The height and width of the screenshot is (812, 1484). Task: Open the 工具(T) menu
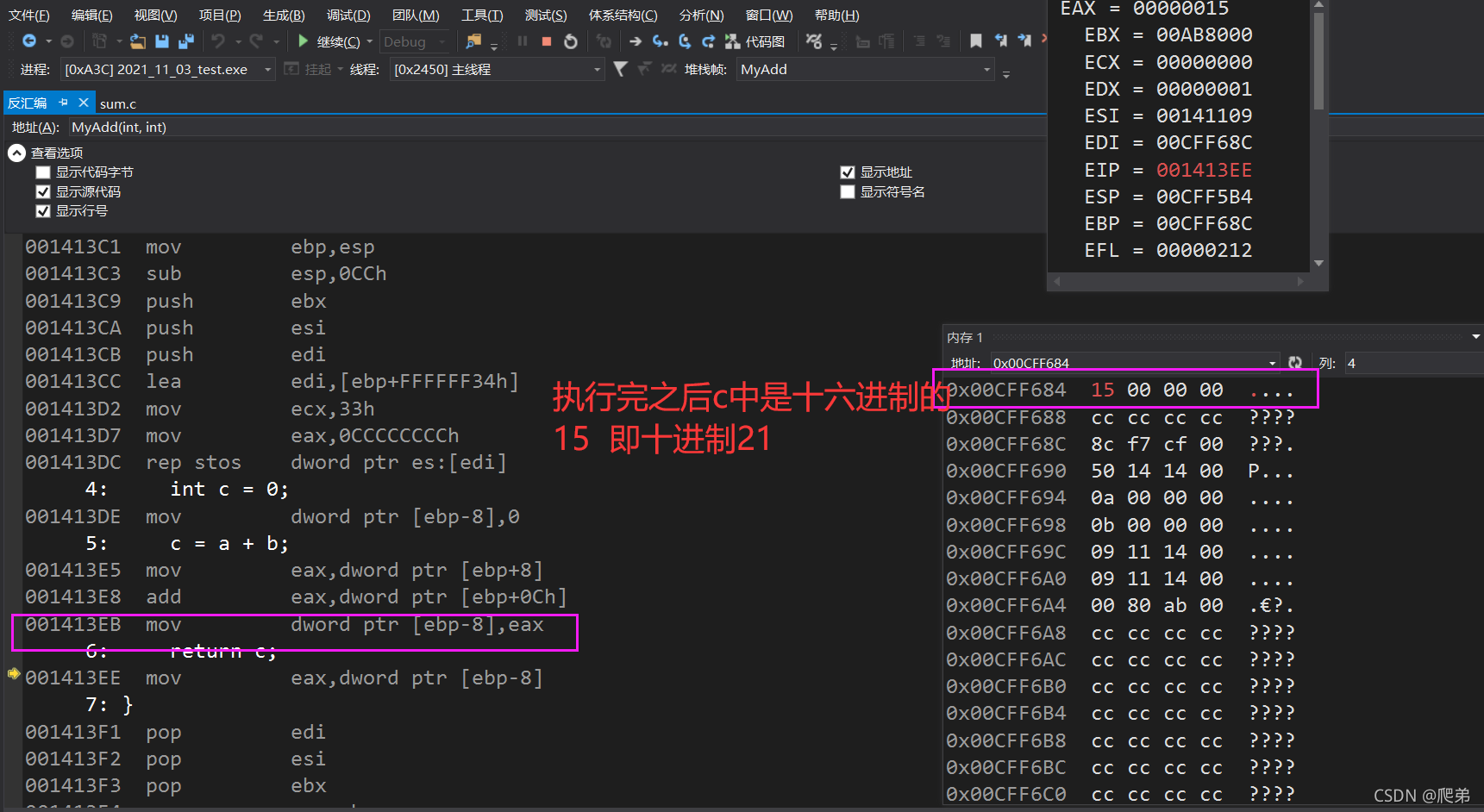482,16
